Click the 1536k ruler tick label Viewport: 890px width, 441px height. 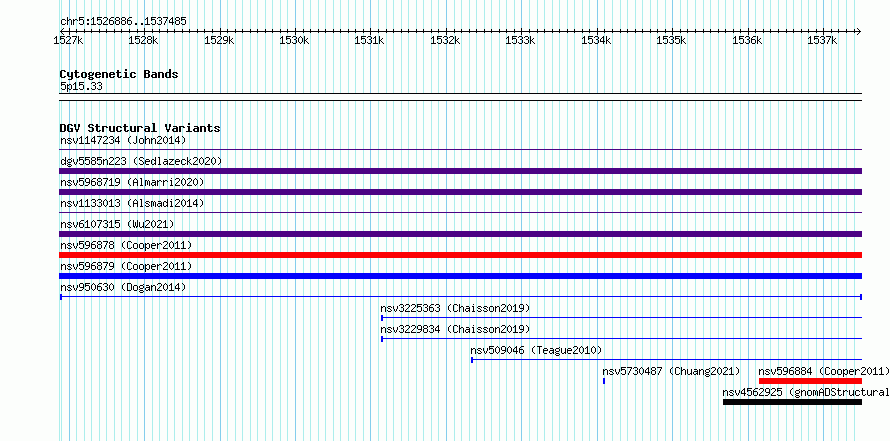[x=748, y=41]
